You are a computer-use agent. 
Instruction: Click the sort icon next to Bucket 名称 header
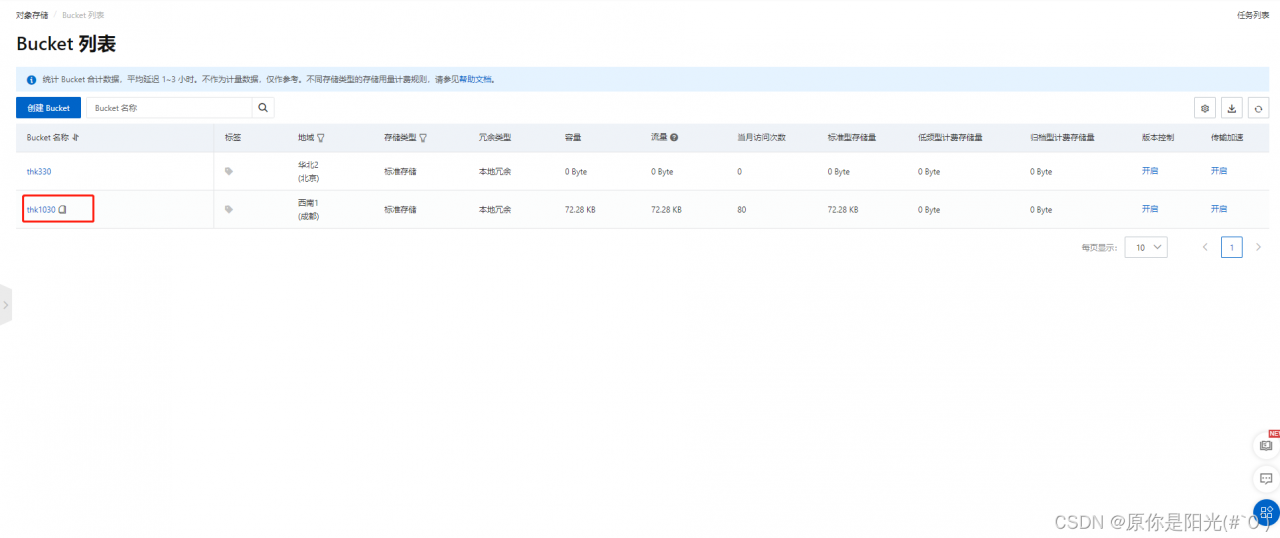(76, 138)
